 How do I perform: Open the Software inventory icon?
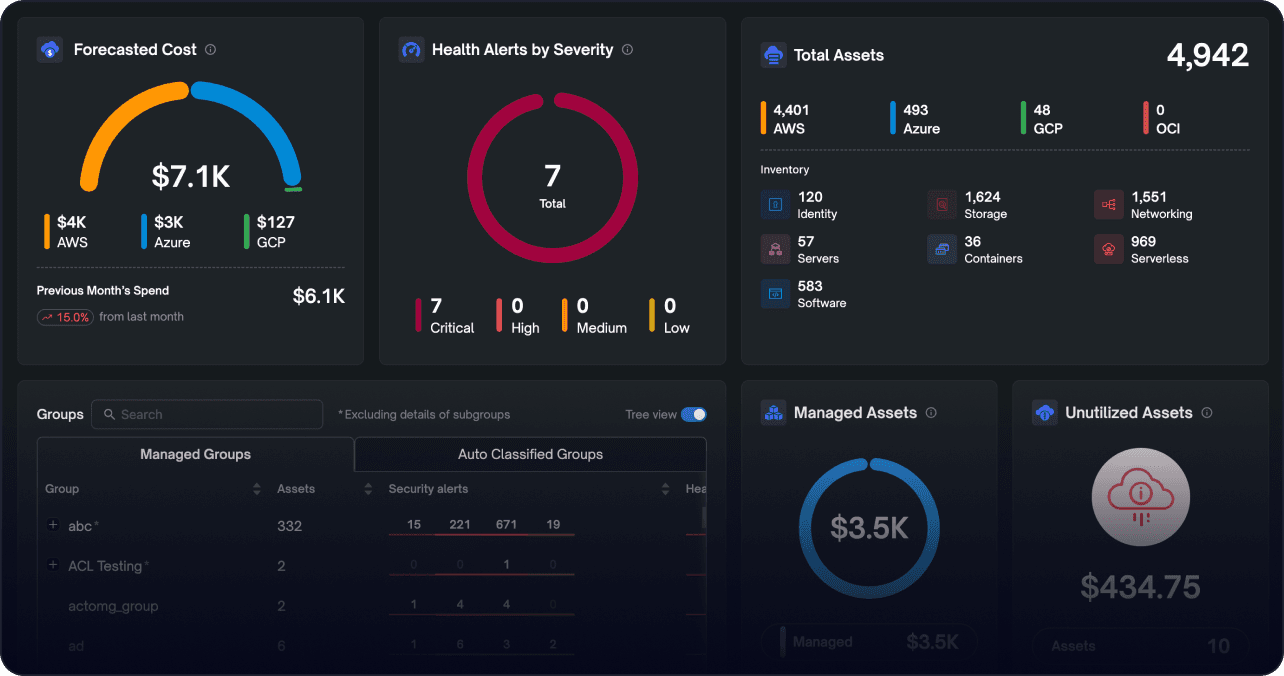click(775, 294)
